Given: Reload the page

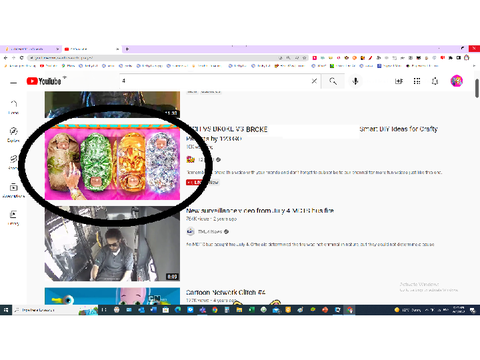Looking at the screenshot, I should (x=22, y=58).
